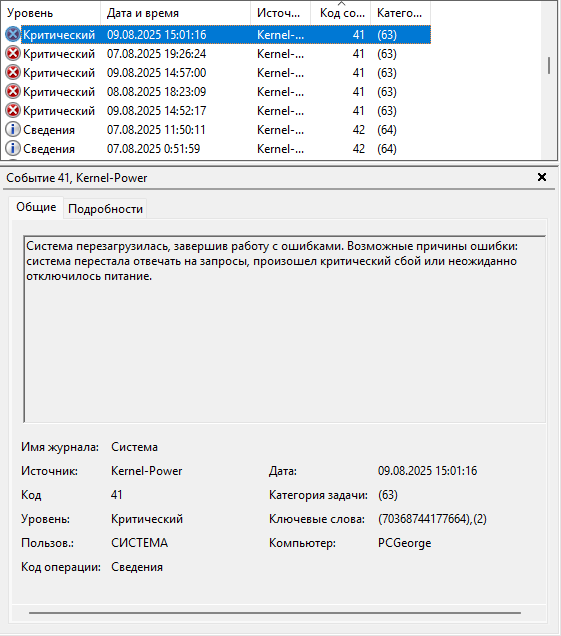Click info icon of 07.08.2025 11:50:11 event
Screen dimensions: 561x636
[13, 130]
